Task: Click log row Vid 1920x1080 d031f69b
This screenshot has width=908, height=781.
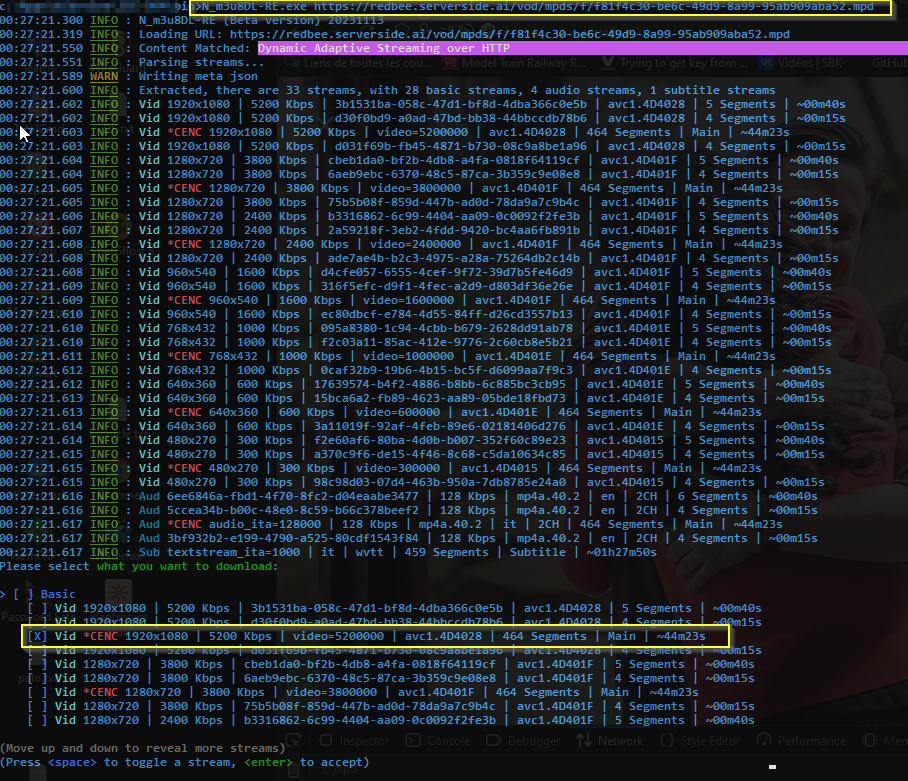Action: [423, 146]
